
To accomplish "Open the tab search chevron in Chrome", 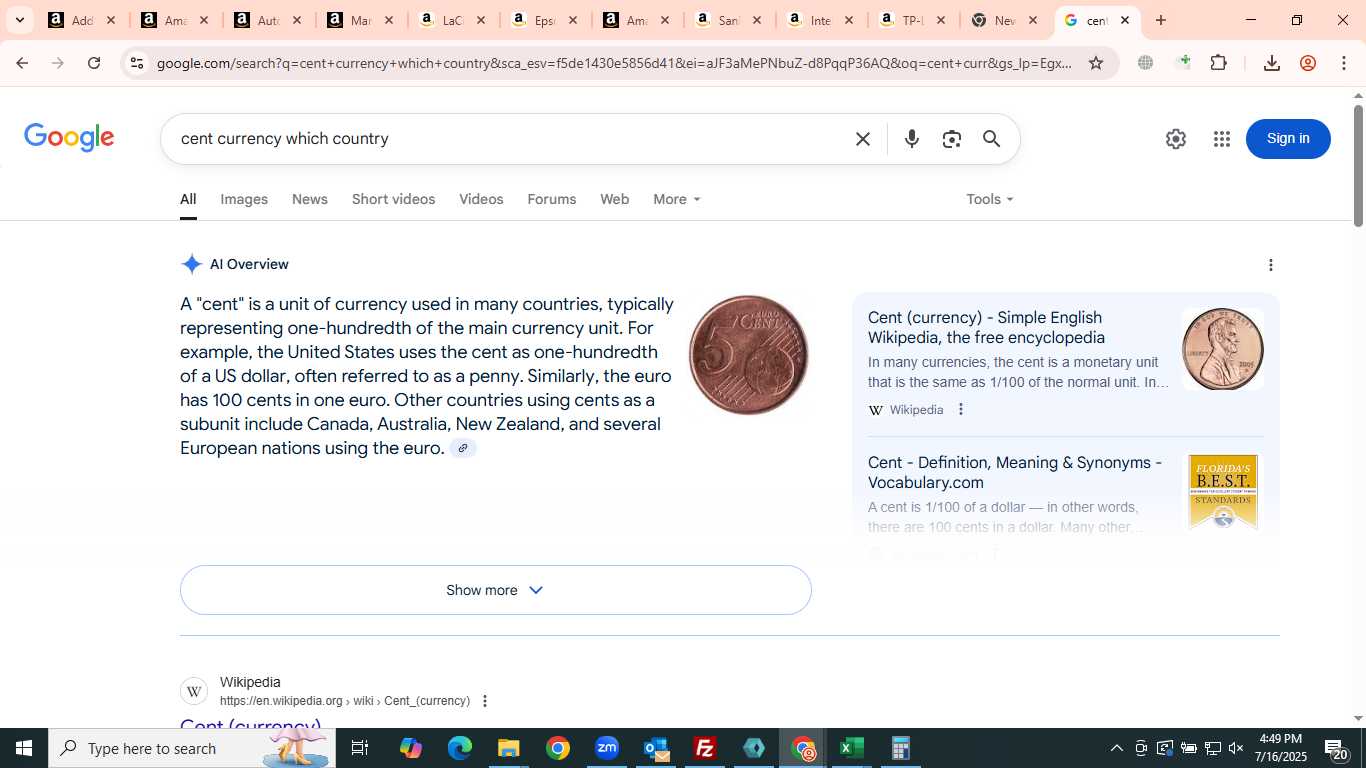I will click(19, 20).
